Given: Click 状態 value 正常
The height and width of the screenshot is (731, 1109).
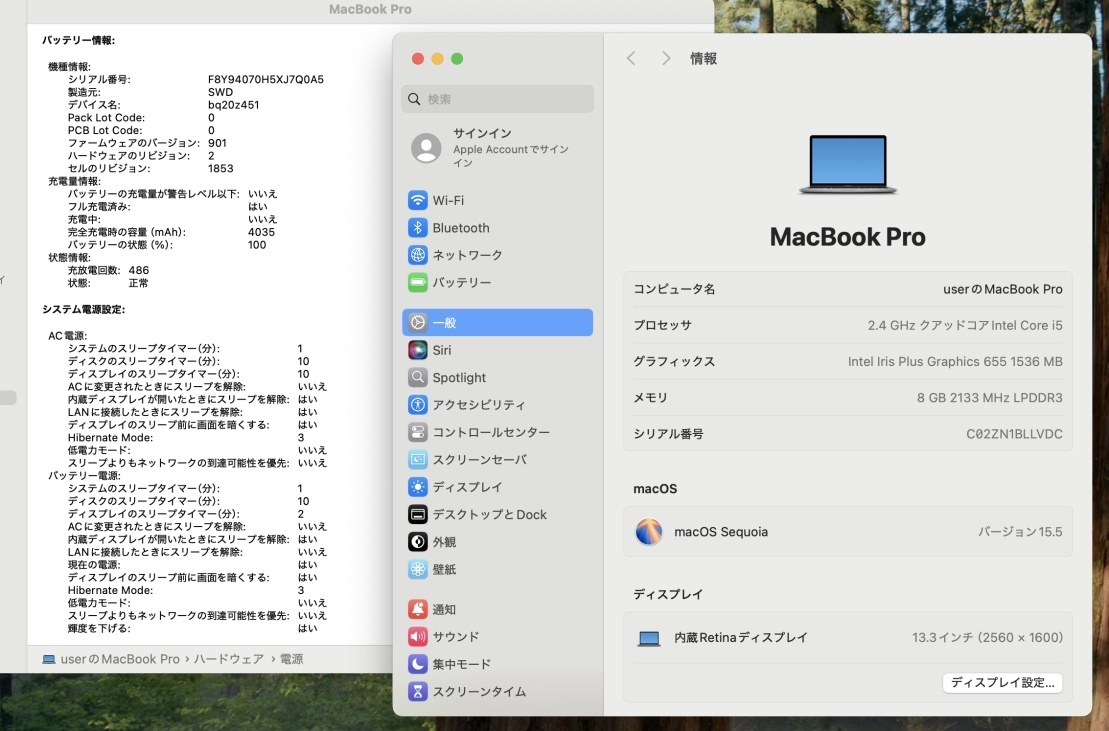Looking at the screenshot, I should tap(139, 283).
